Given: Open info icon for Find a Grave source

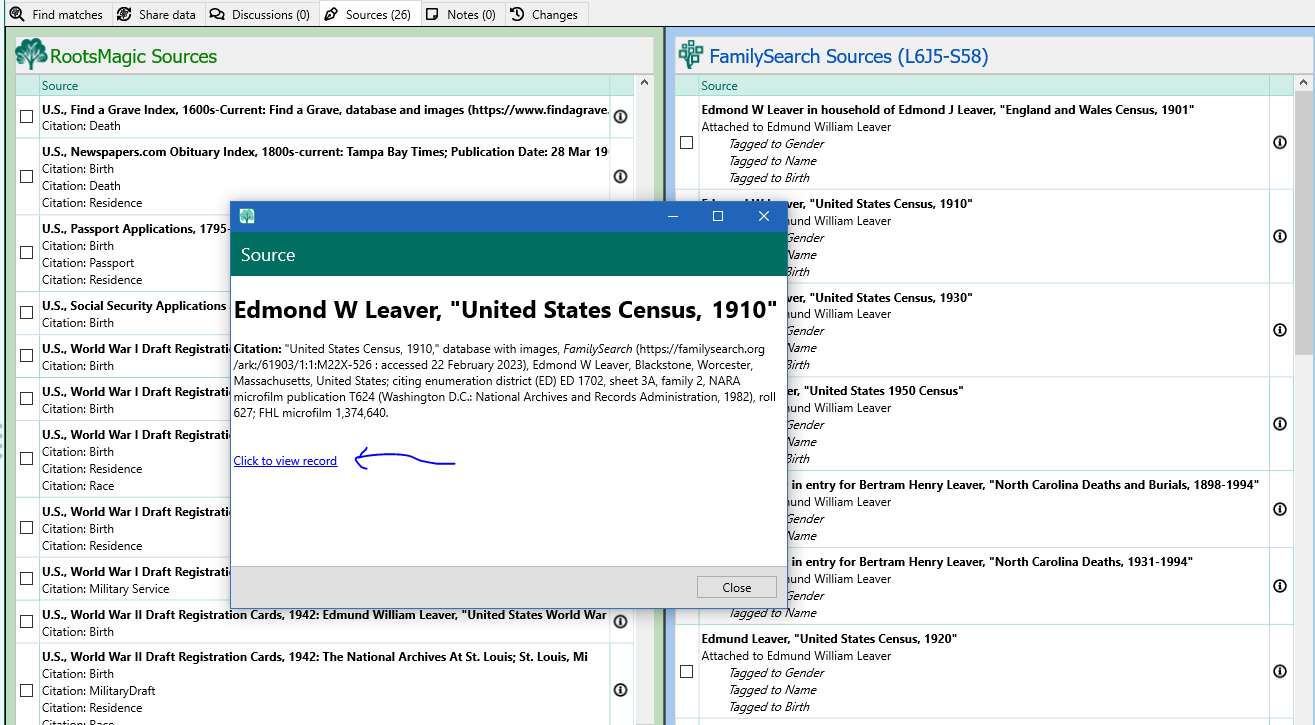Looking at the screenshot, I should [620, 117].
